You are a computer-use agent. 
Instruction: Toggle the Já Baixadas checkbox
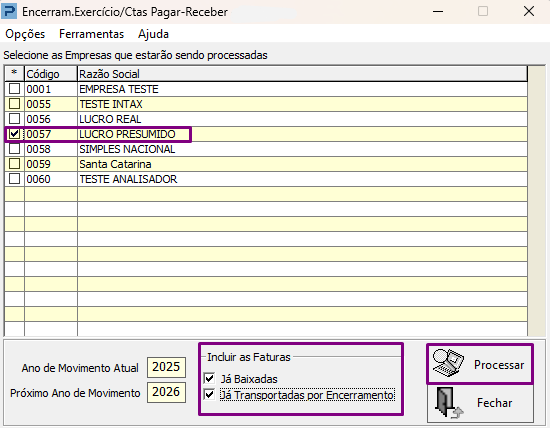(x=209, y=379)
